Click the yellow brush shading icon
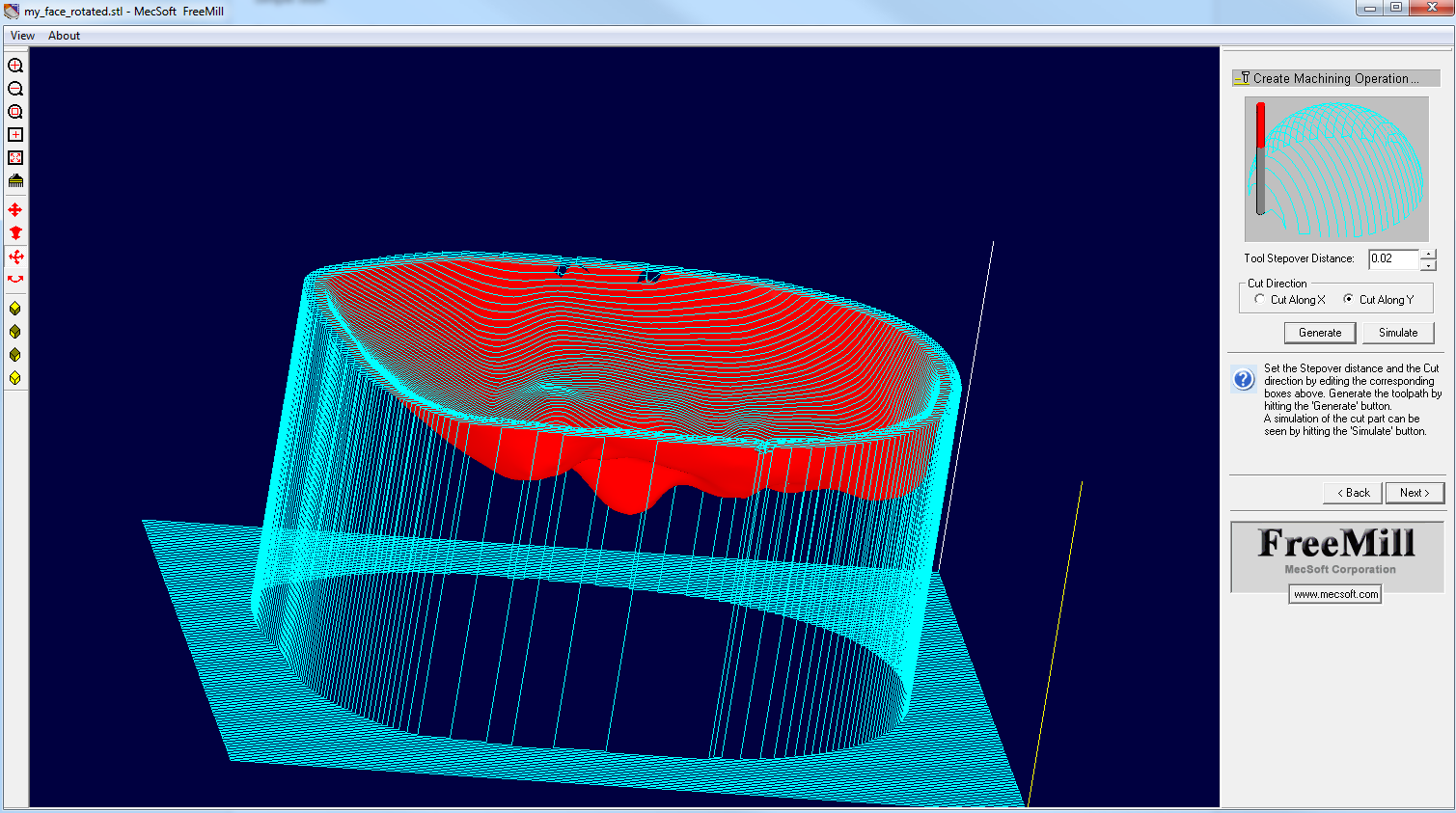Viewport: 1456px width, 813px height. tap(15, 181)
